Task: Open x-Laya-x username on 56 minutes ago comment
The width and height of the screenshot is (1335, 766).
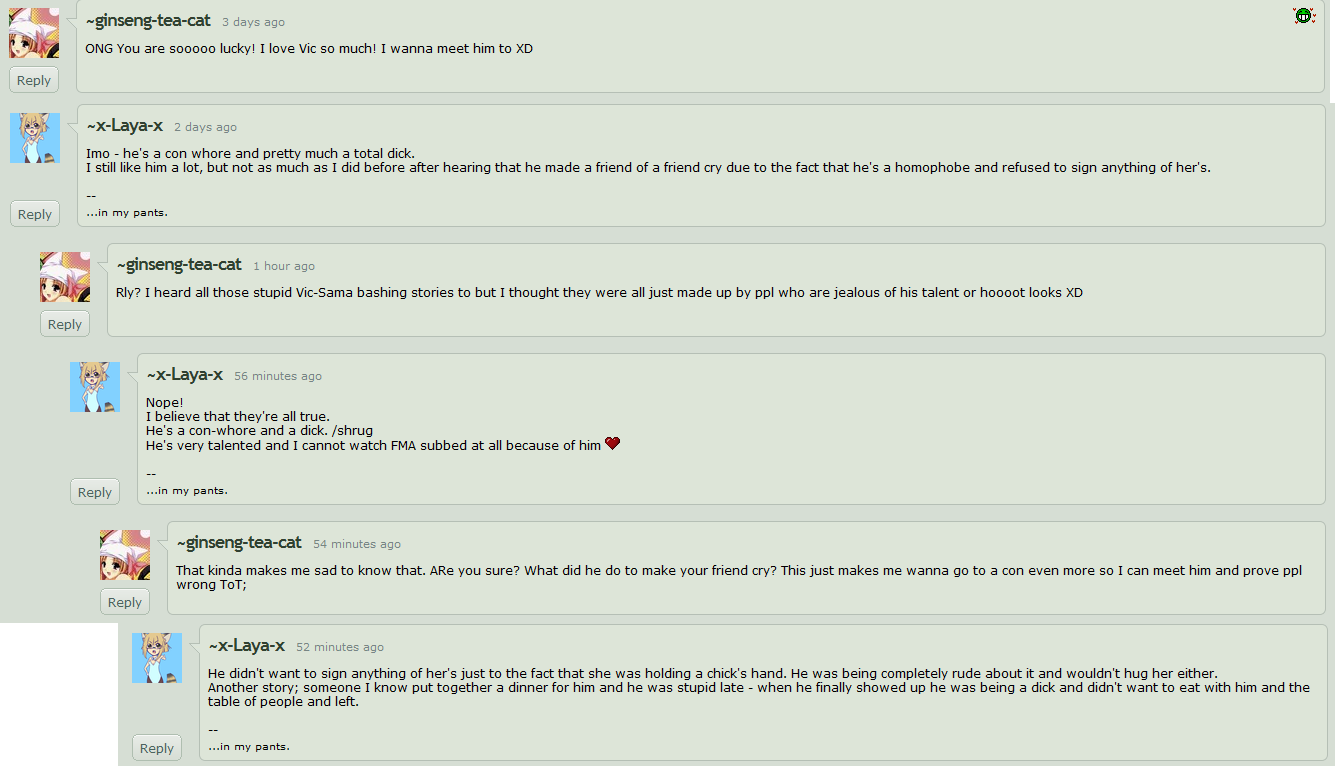Action: [x=185, y=374]
